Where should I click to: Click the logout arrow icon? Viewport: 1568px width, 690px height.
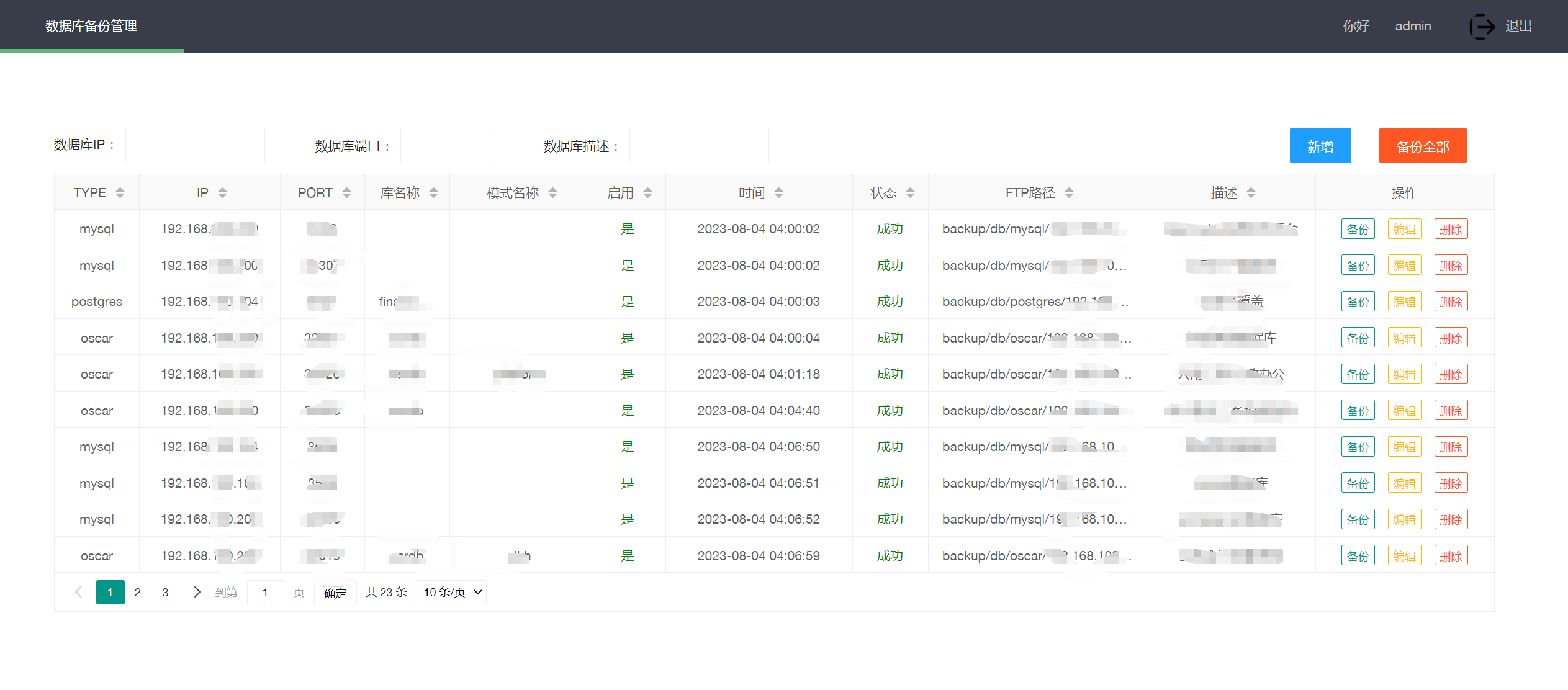coord(1482,27)
